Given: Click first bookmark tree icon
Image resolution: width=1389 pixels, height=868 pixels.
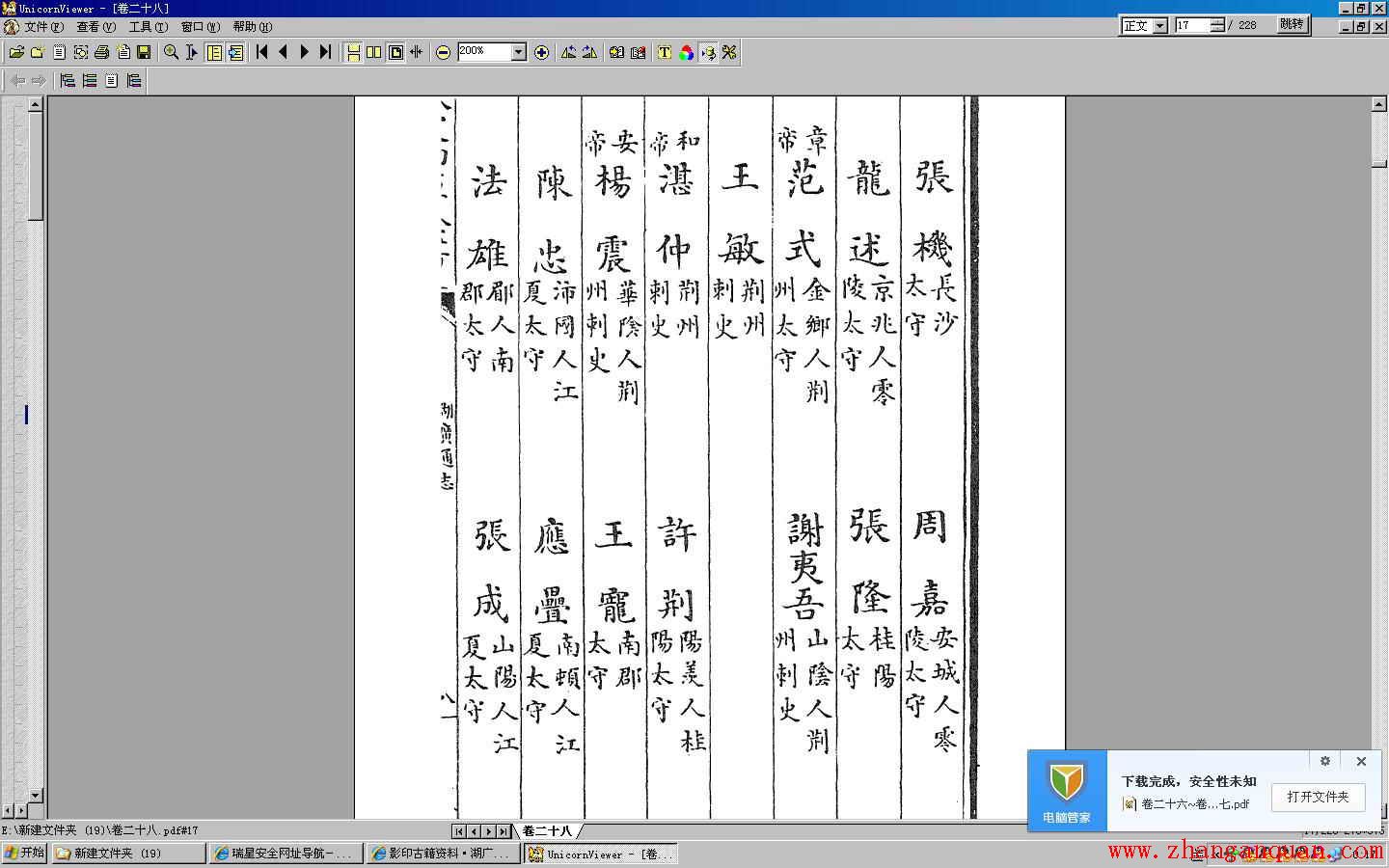Looking at the screenshot, I should [68, 80].
